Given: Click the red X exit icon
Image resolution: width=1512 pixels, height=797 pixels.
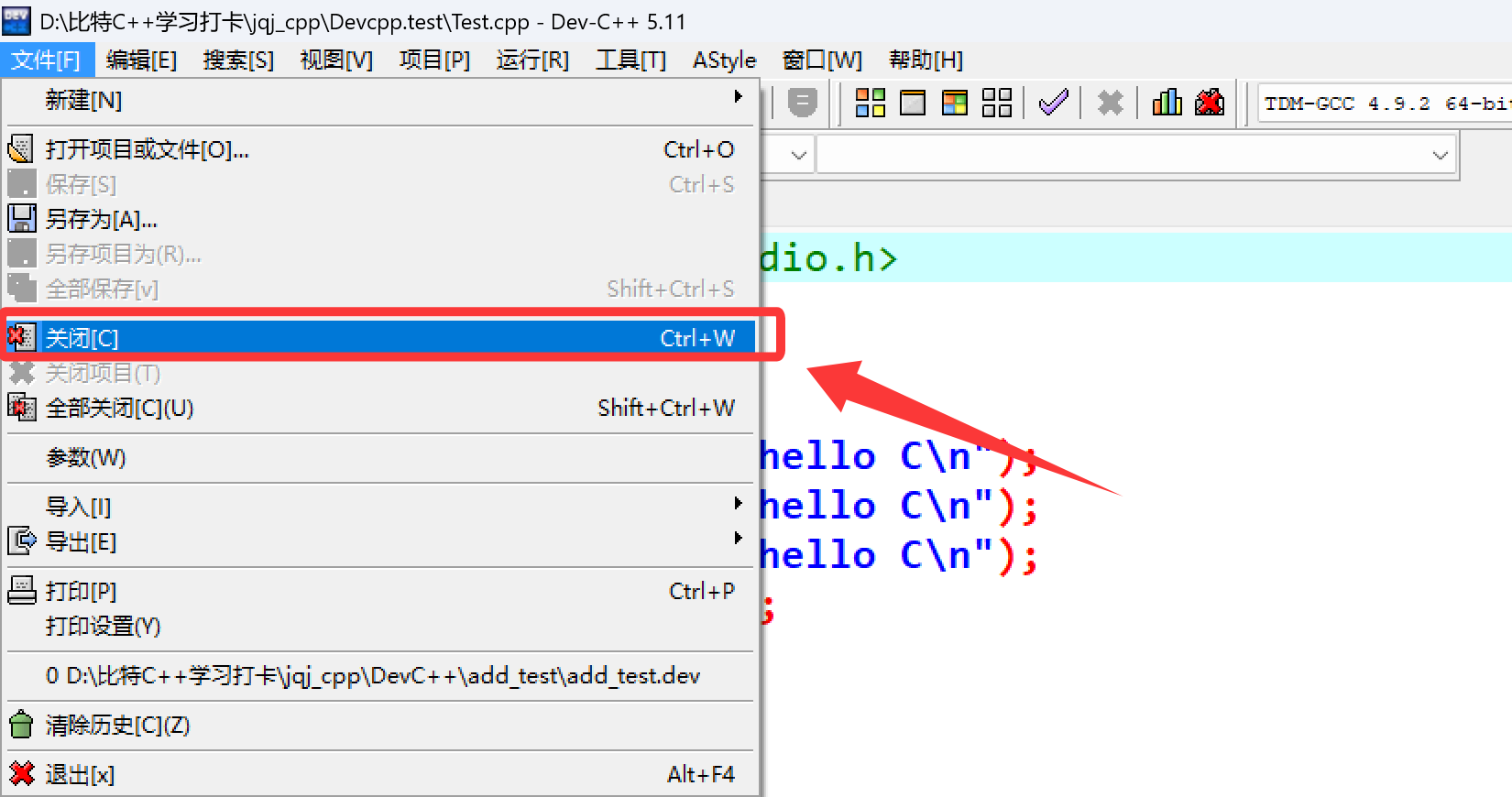Looking at the screenshot, I should coord(21,775).
